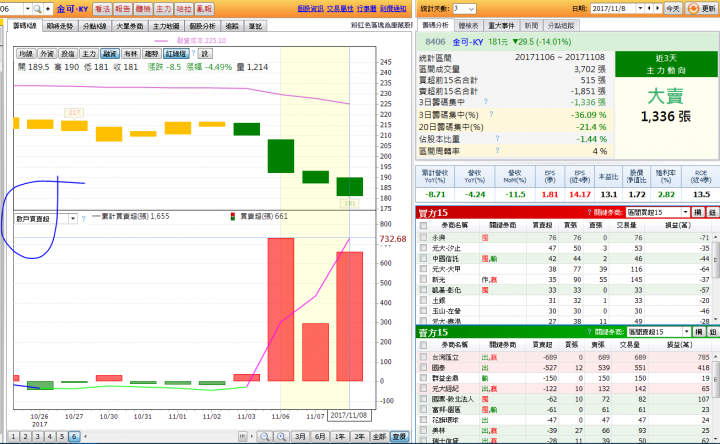This screenshot has height=444, width=720.
Task: Check the box for 國泰 seller row
Action: click(x=423, y=367)
